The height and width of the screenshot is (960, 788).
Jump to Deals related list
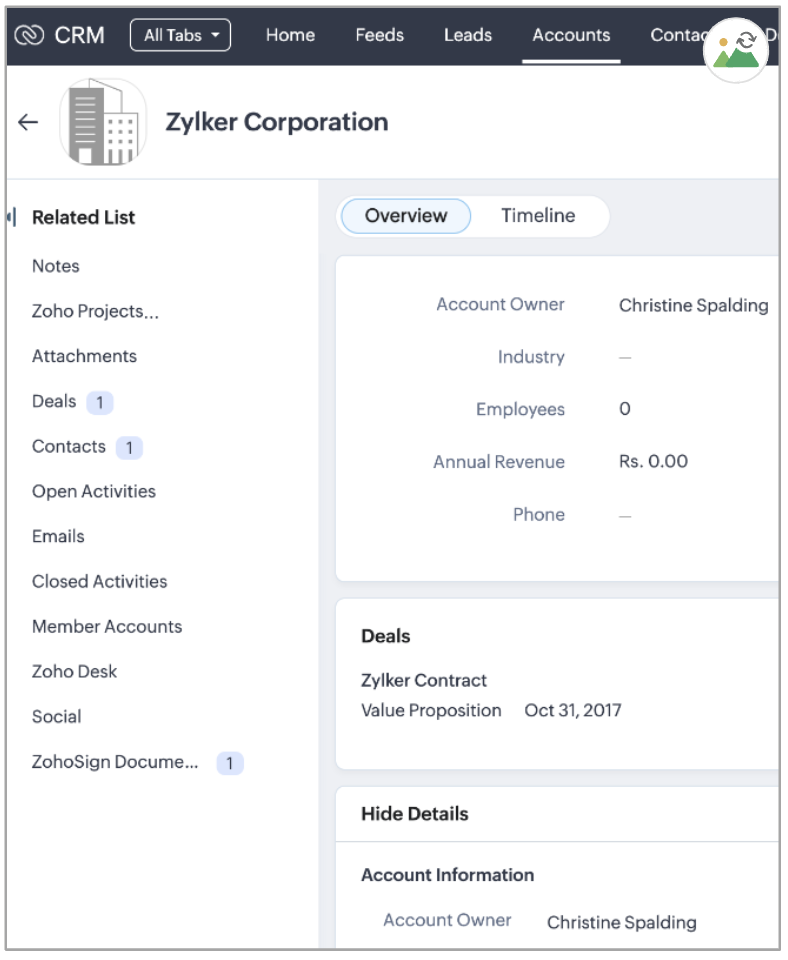[54, 401]
